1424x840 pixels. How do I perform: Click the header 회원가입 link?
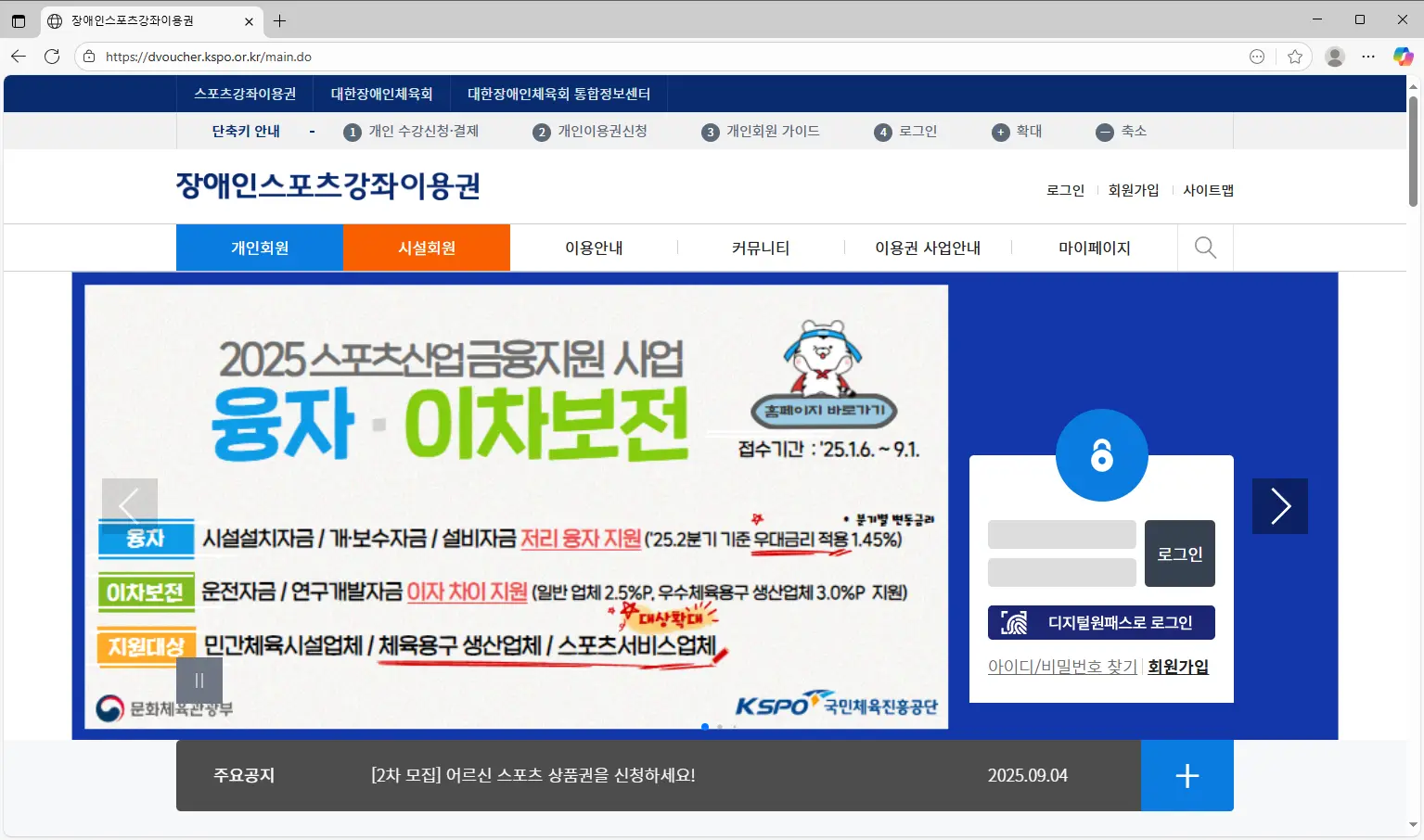coord(1134,190)
